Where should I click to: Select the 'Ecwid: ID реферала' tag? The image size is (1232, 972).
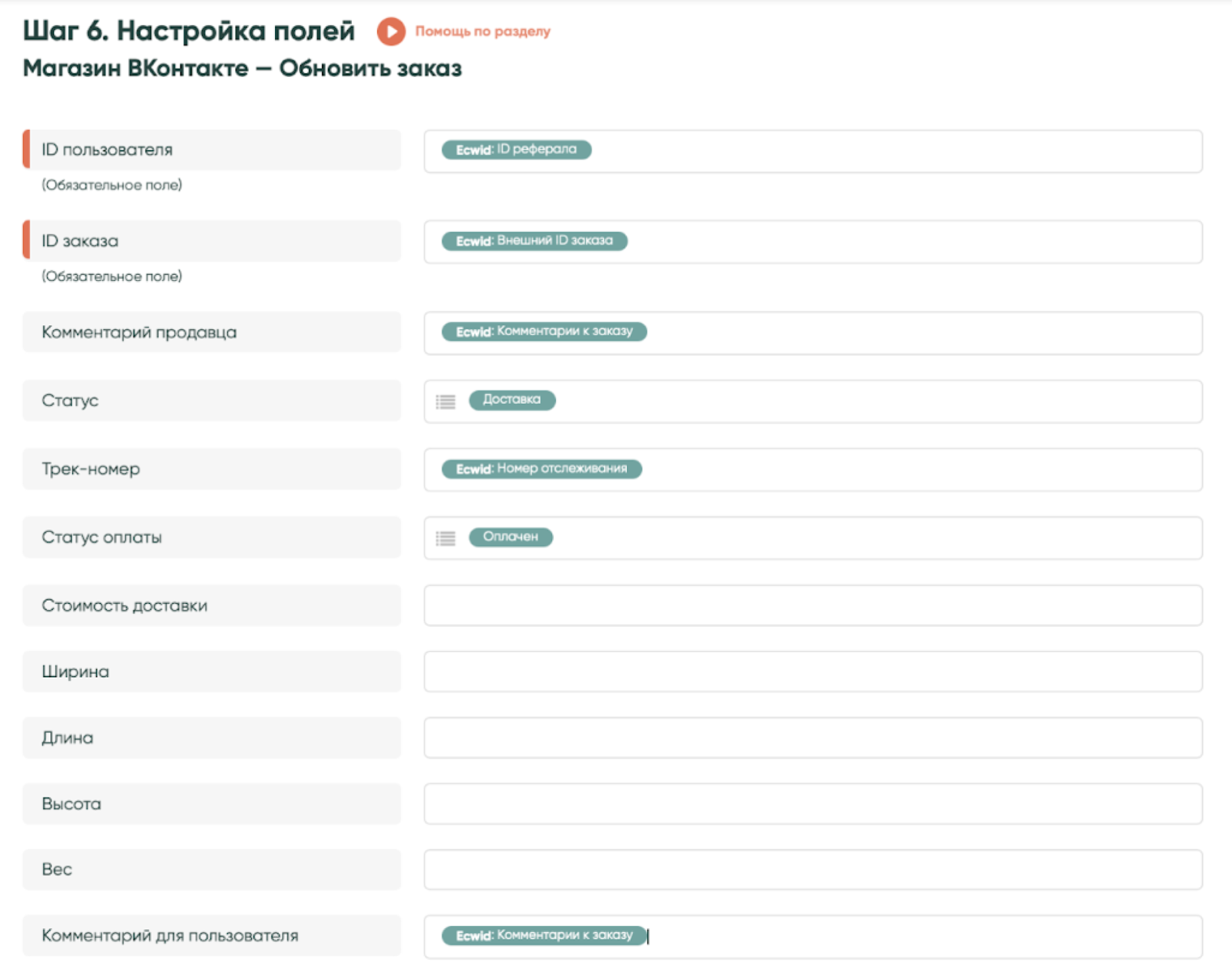click(x=516, y=149)
